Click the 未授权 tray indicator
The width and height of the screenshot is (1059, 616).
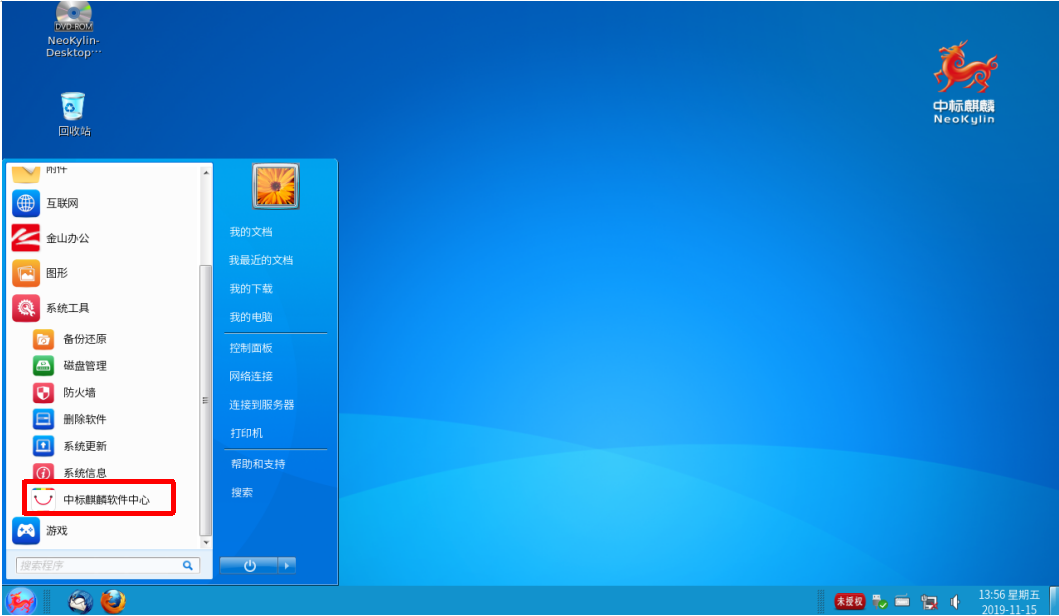pos(849,601)
